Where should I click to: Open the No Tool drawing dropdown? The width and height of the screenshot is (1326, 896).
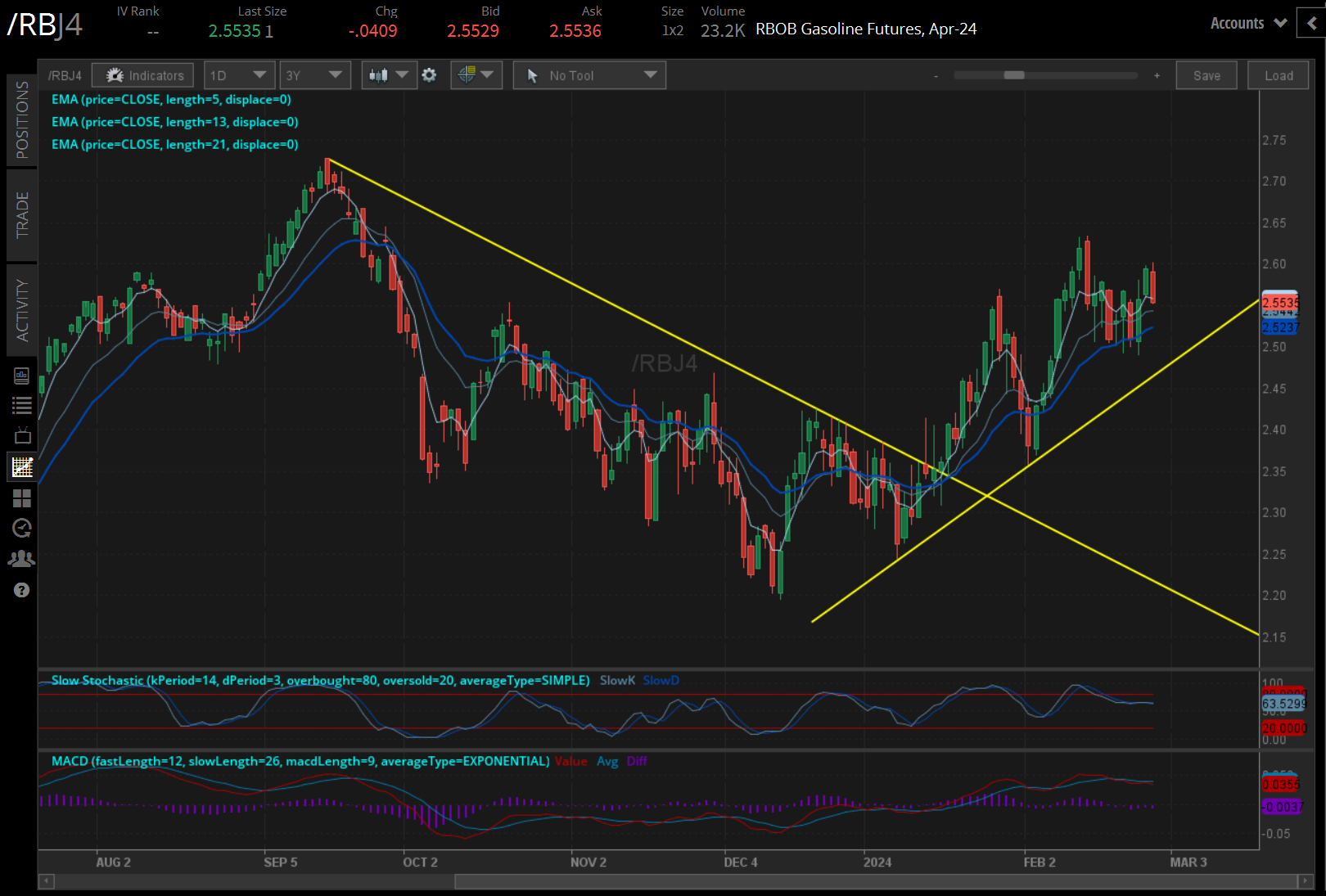tap(589, 75)
